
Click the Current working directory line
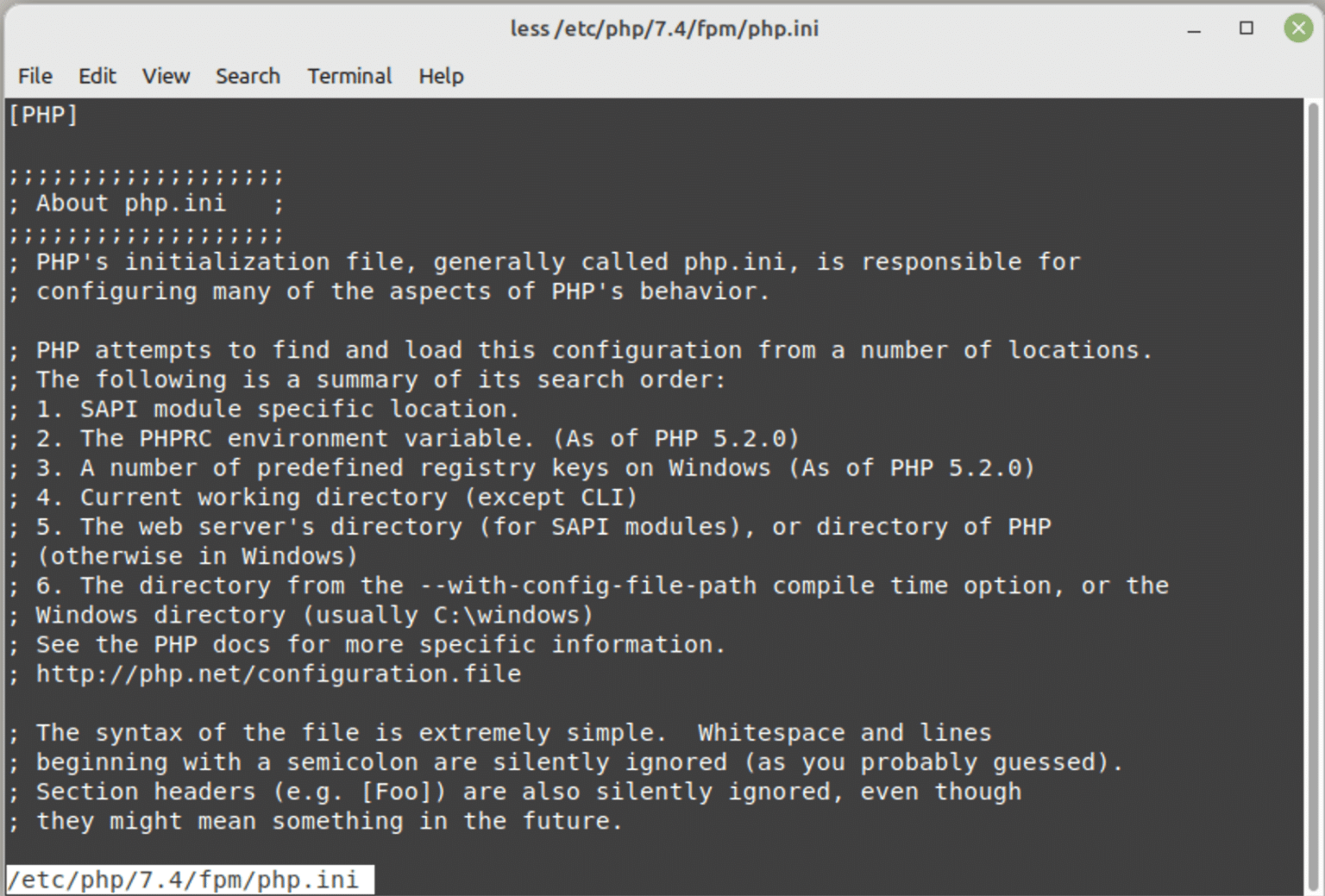click(x=323, y=497)
